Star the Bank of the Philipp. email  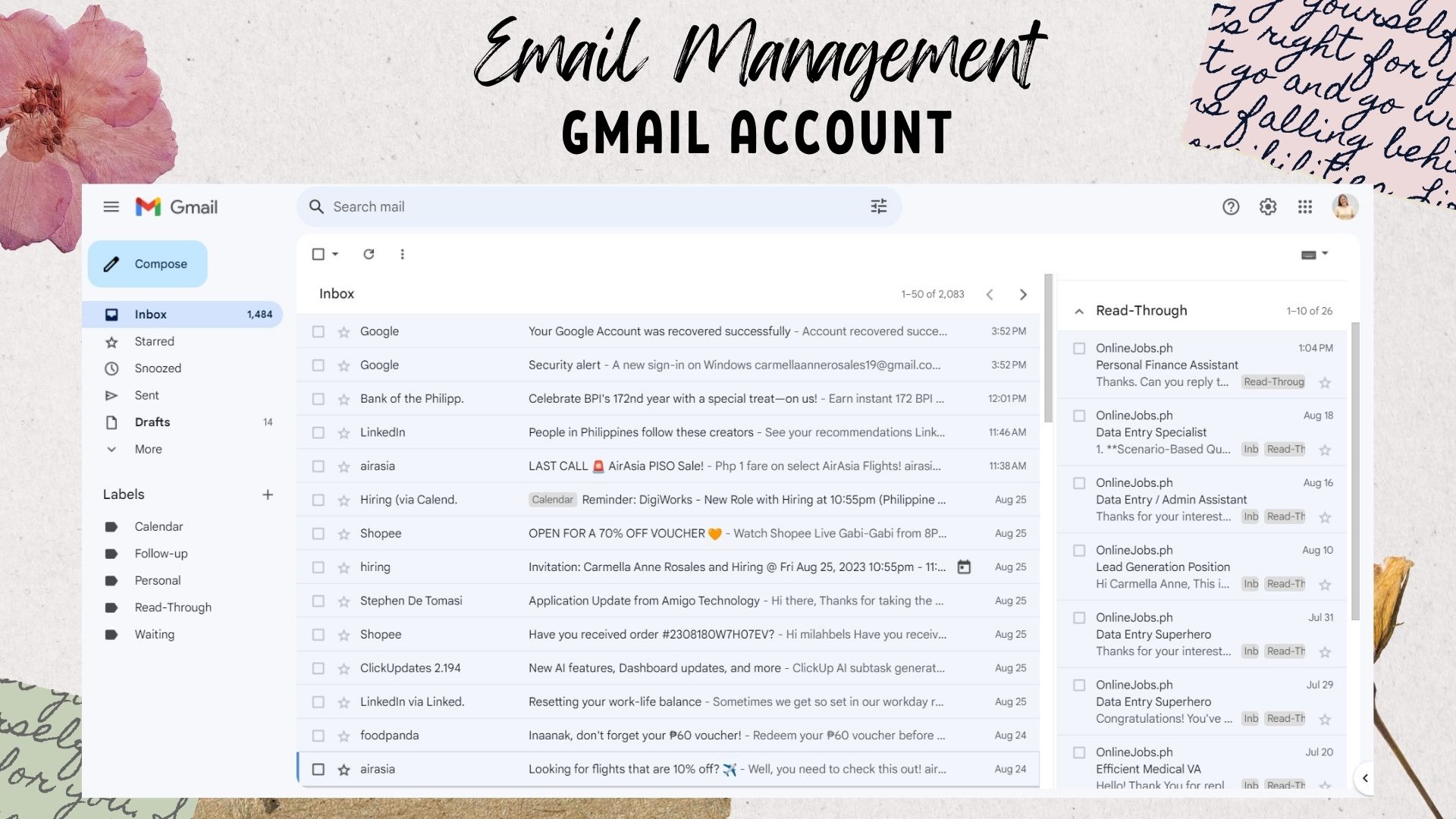coord(344,399)
